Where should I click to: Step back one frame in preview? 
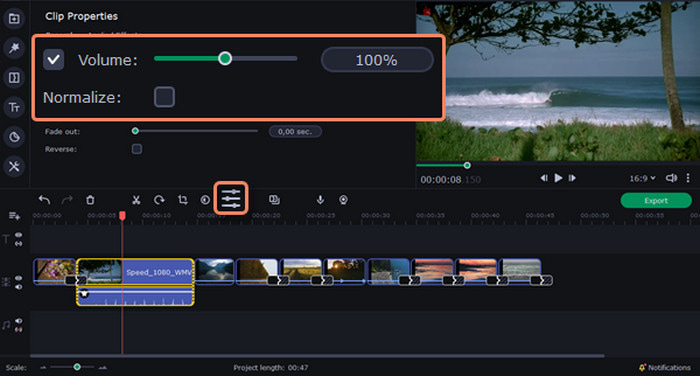(x=544, y=178)
